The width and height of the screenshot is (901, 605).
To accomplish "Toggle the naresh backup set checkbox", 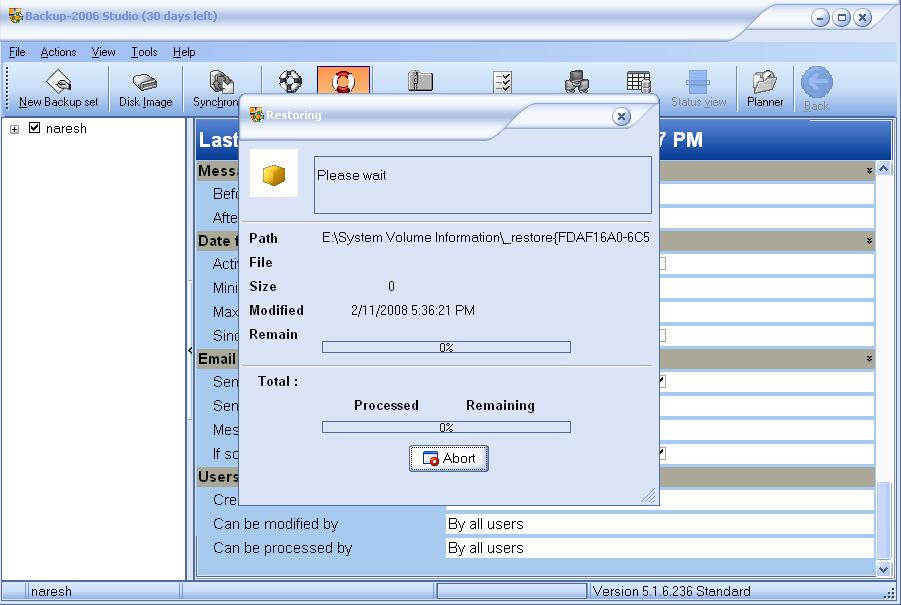I will tap(34, 128).
